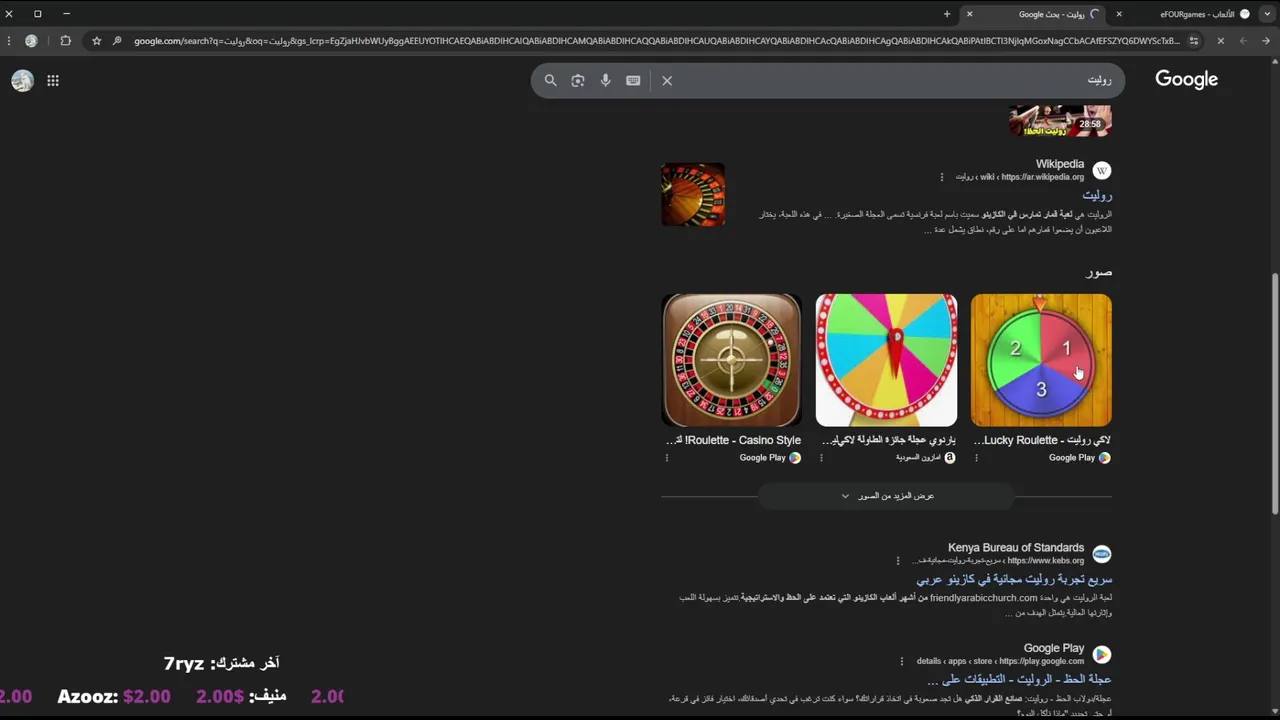
Task: Stop loading the current page
Action: coord(1220,41)
